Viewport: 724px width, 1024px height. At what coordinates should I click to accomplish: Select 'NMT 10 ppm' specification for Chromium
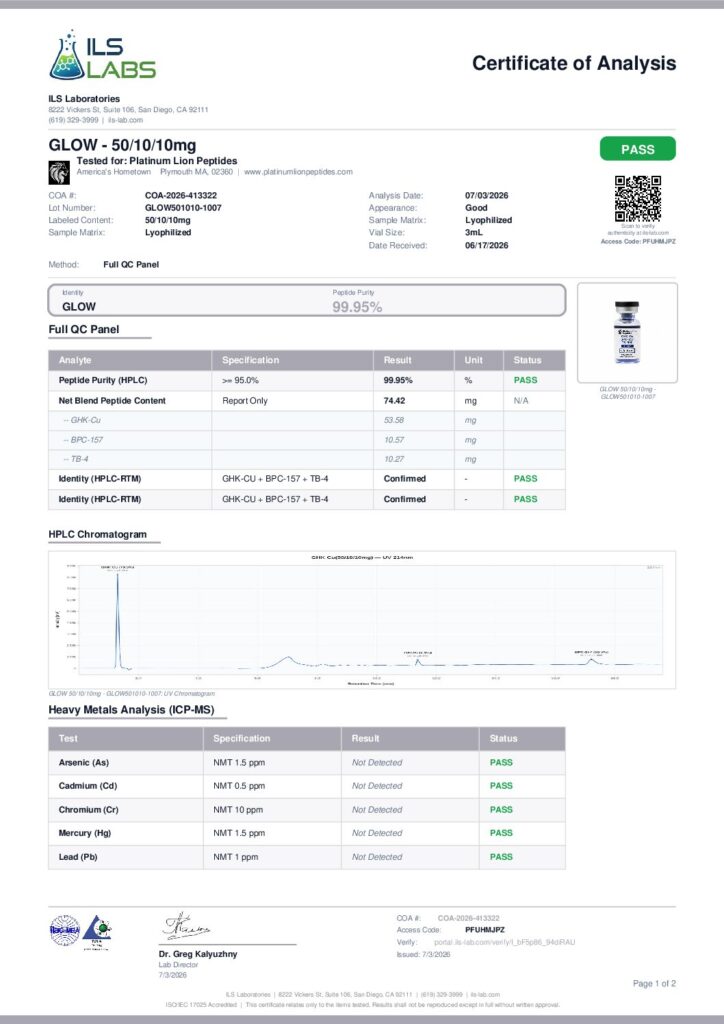238,810
